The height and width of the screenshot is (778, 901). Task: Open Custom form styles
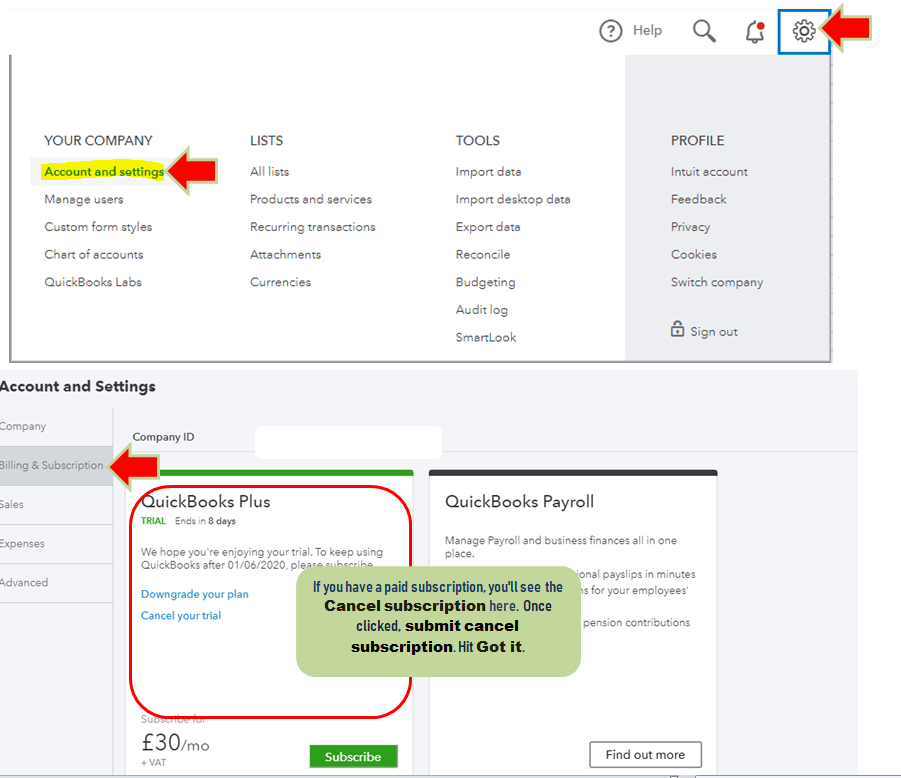[x=98, y=227]
